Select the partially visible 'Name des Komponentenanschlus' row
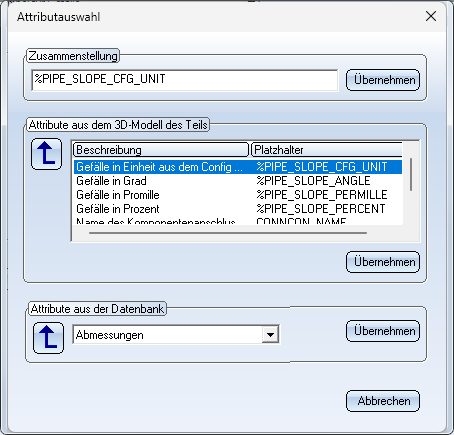Screen dimensions: 454x435 click(238, 221)
